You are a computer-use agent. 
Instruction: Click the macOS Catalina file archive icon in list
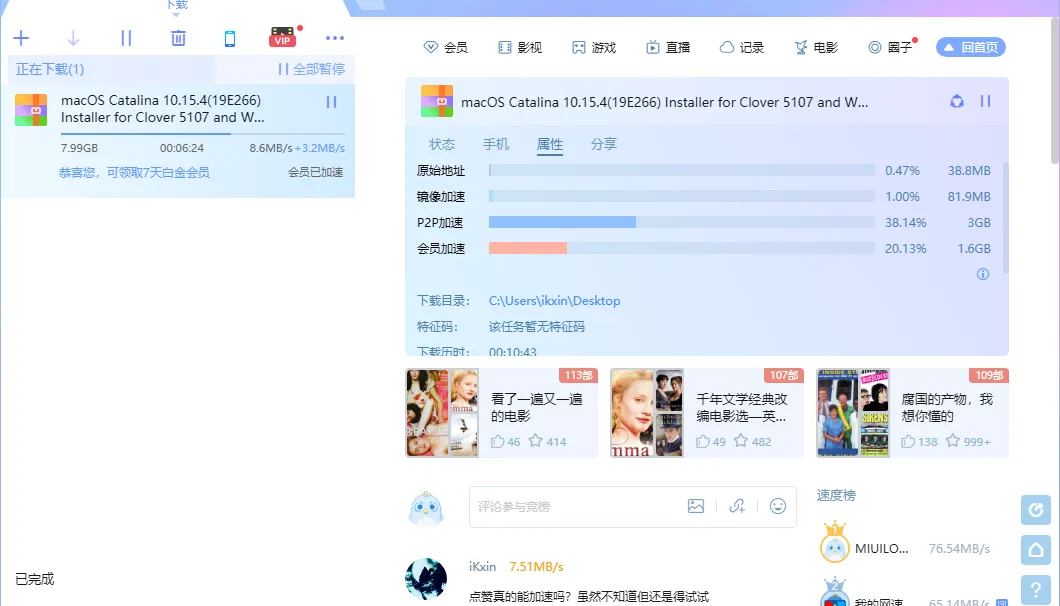point(31,110)
